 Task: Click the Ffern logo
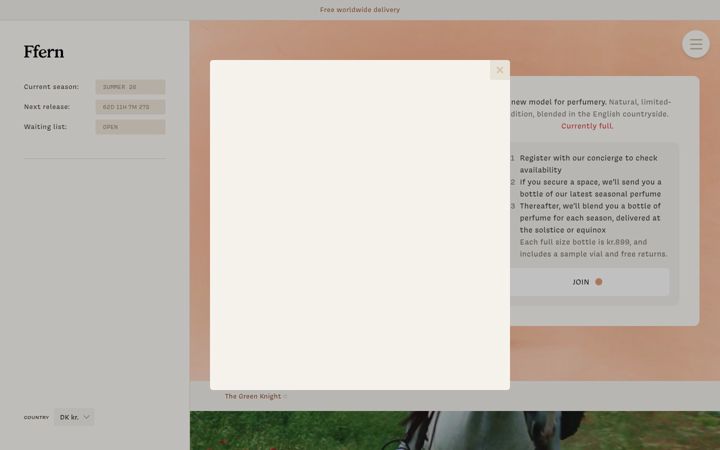click(x=44, y=51)
